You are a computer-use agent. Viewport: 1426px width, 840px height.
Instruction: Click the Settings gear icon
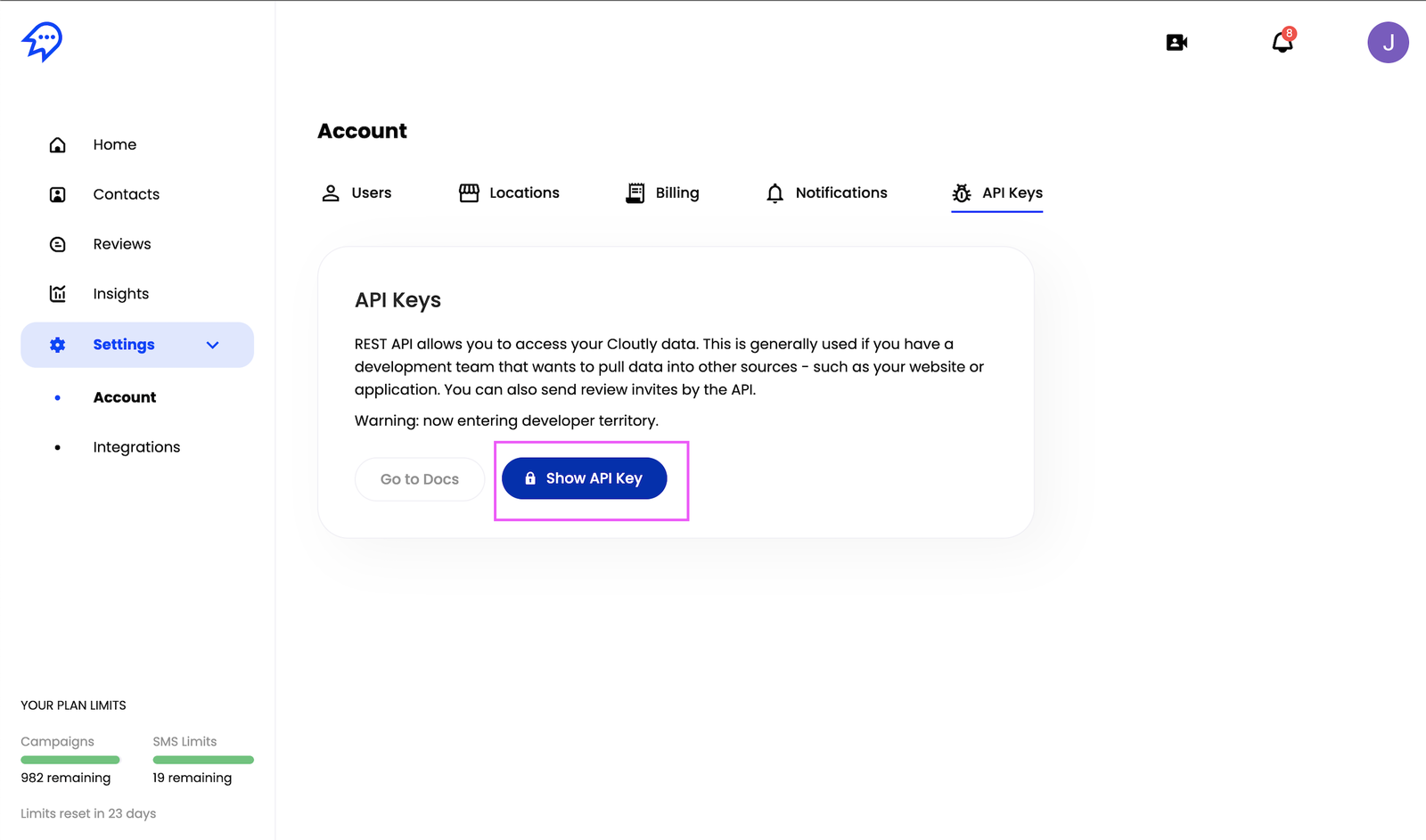point(57,345)
